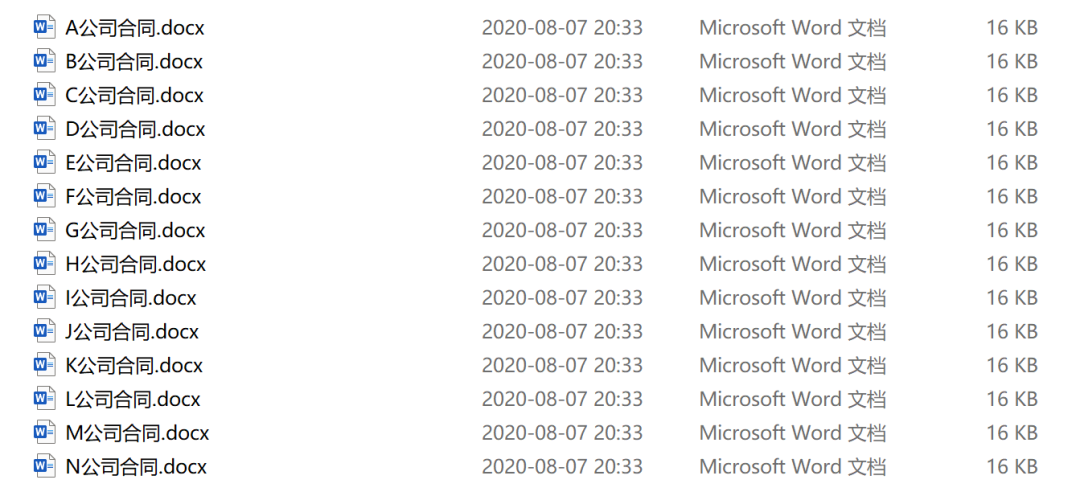Click the file type text of D公司合同.docx
The image size is (1080, 492).
793,129
